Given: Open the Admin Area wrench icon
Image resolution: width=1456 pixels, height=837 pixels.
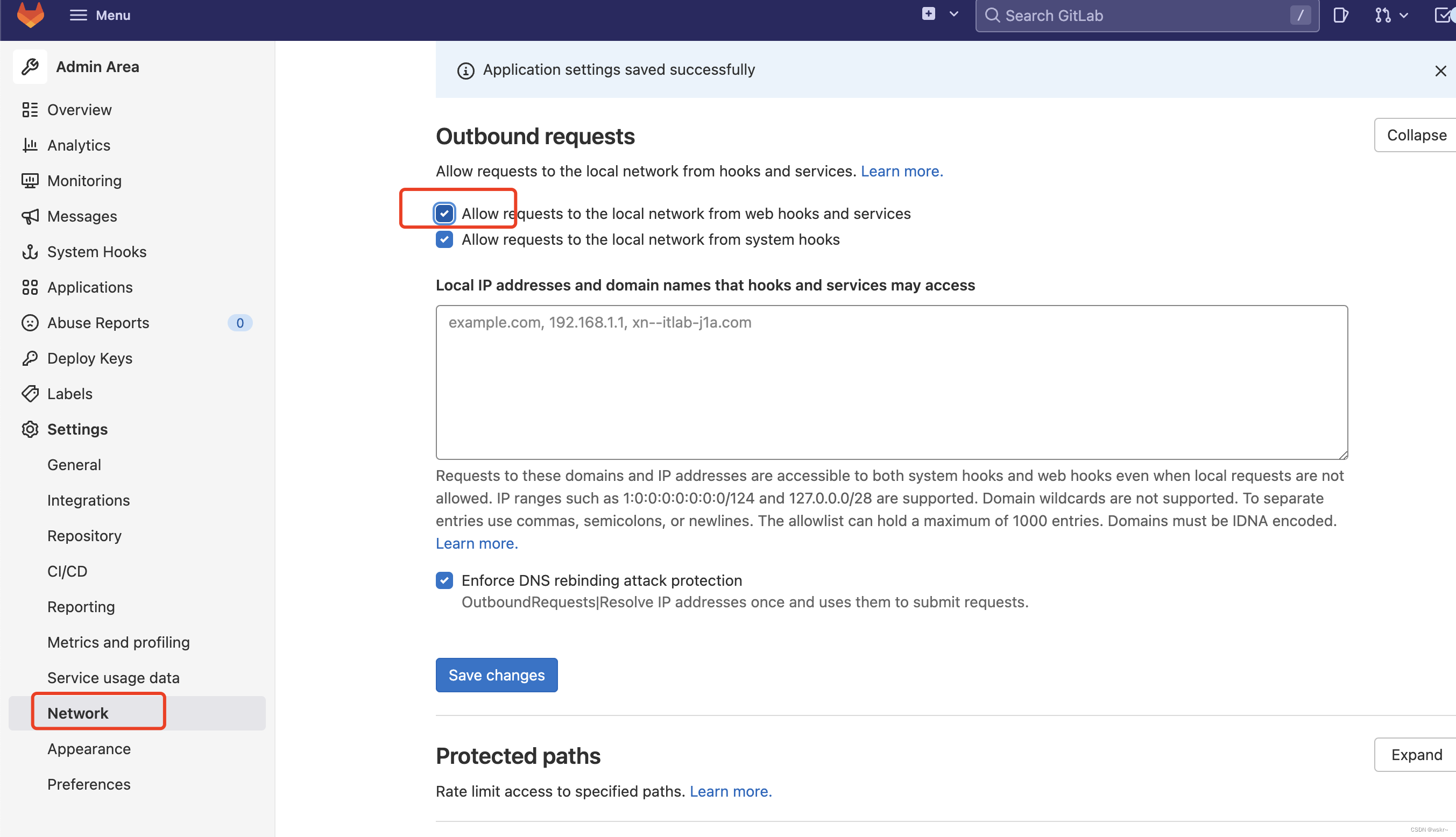Looking at the screenshot, I should click(x=30, y=66).
